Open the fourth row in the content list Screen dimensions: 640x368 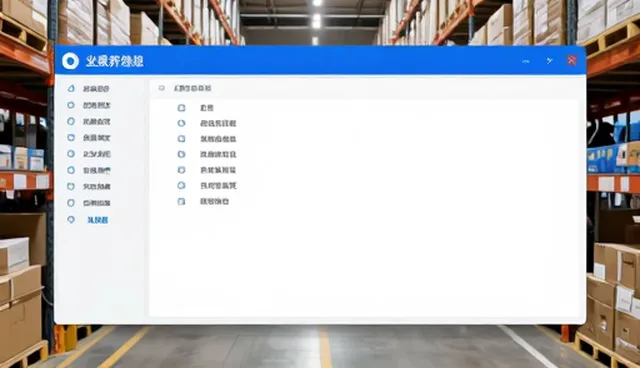coord(207,154)
